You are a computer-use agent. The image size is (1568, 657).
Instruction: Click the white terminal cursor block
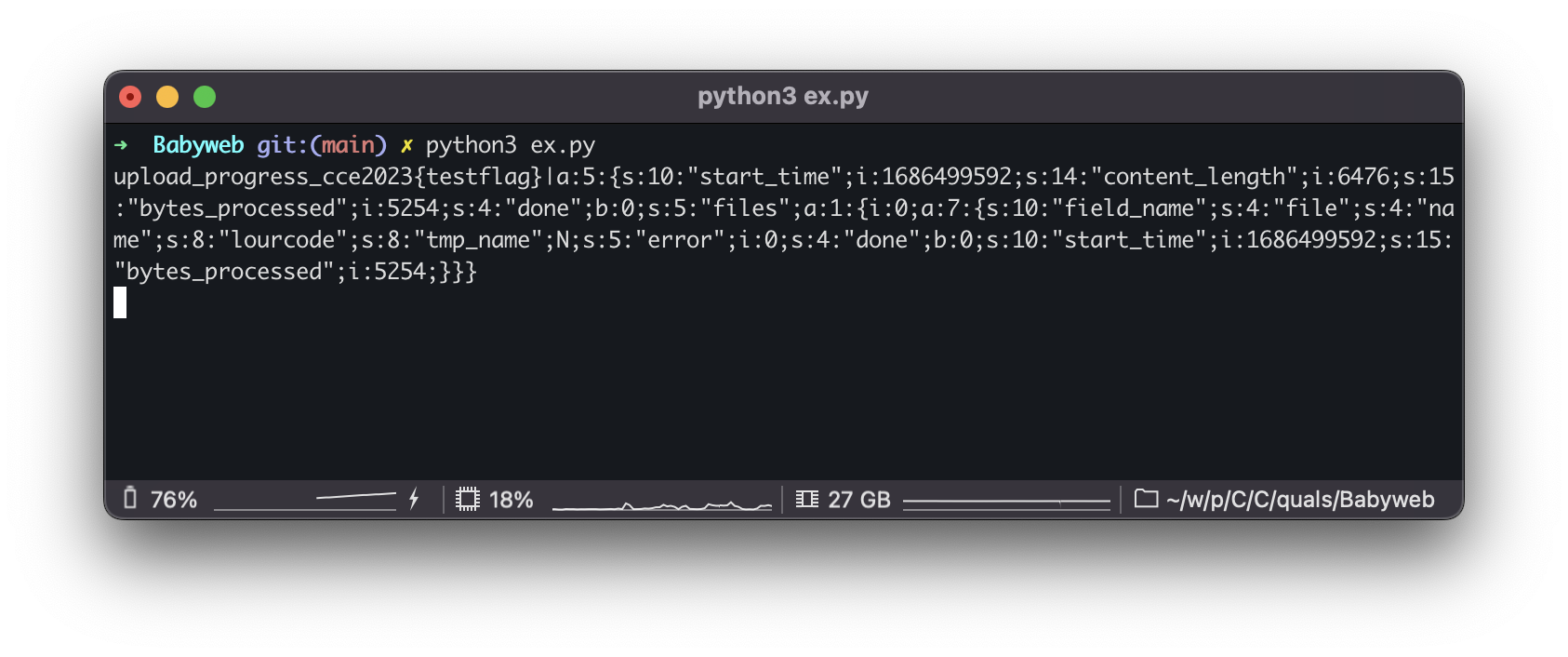click(x=120, y=302)
